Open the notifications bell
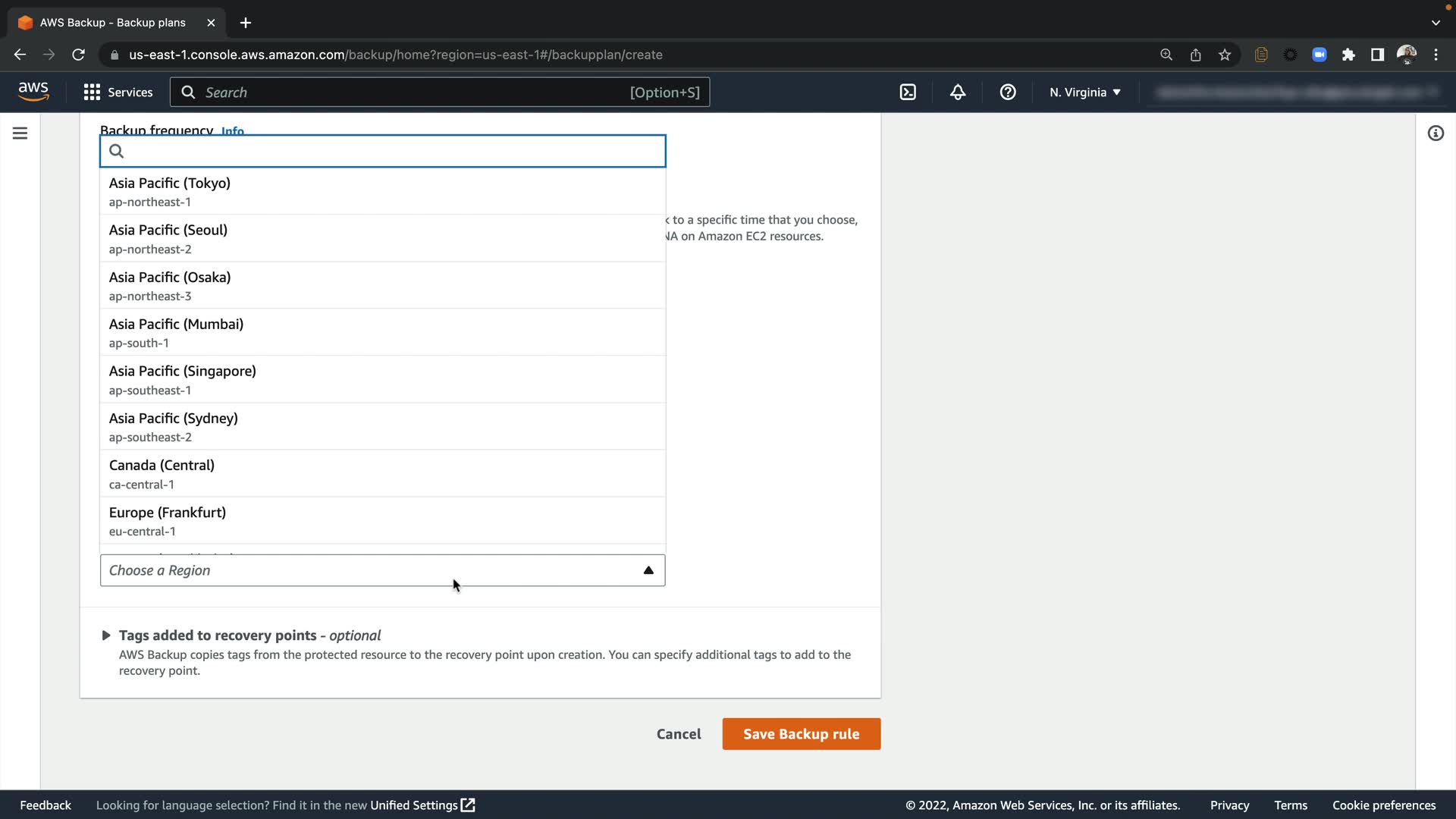This screenshot has width=1456, height=819. [x=958, y=93]
